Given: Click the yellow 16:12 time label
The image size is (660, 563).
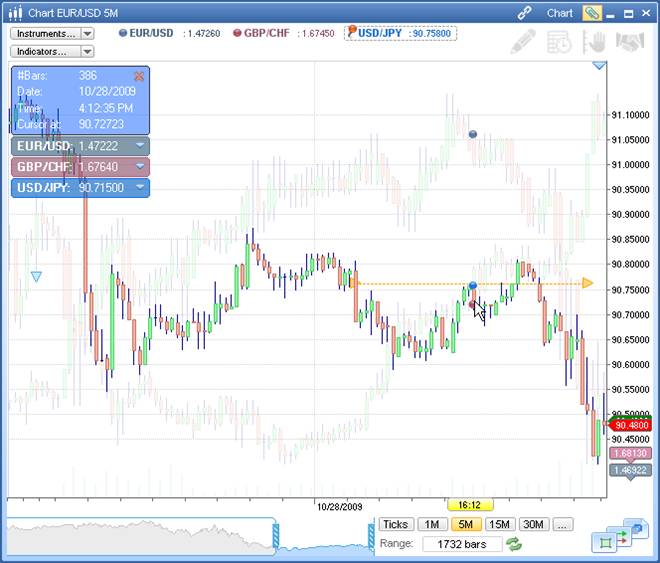Looking at the screenshot, I should [x=469, y=505].
